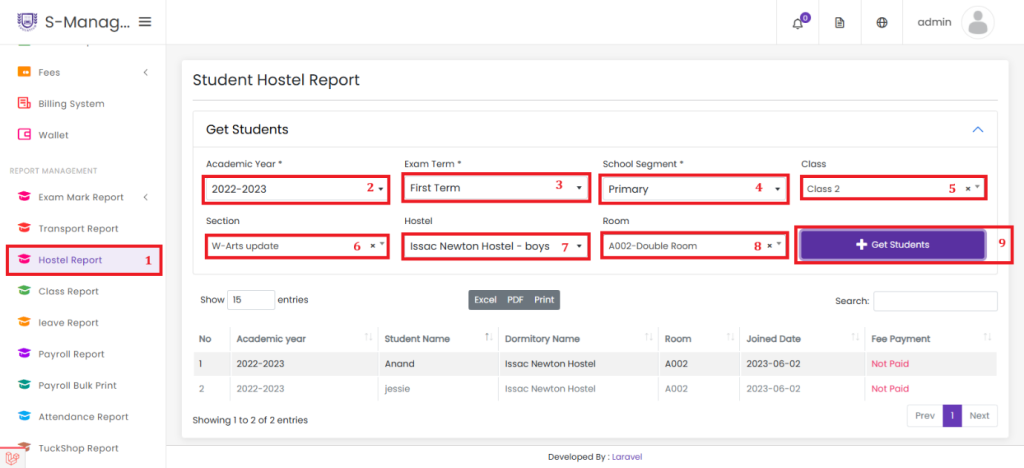Screen dimensions: 1024x468
Task: Click the Get Students button
Action: coord(893,245)
